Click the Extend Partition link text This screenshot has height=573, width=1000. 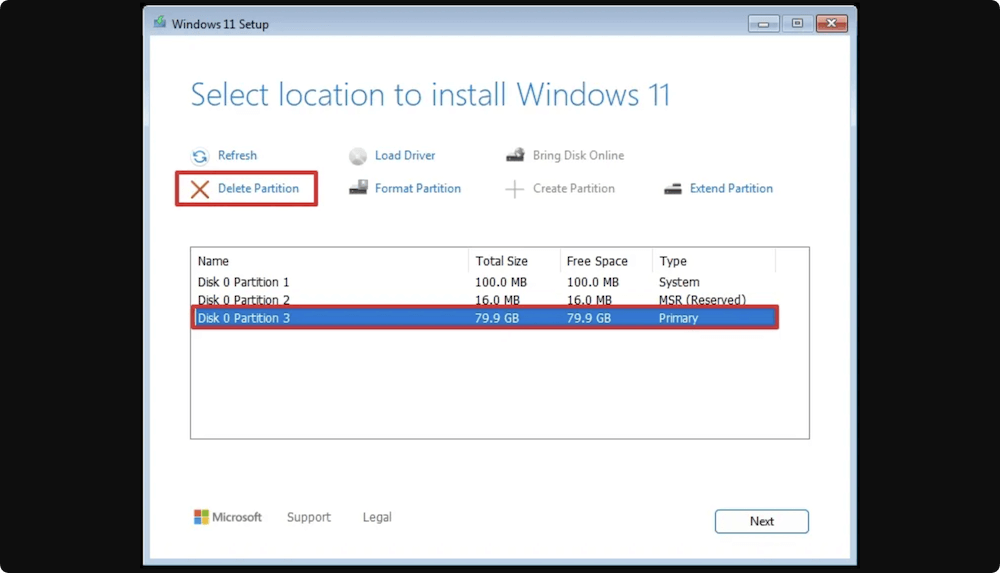point(731,188)
